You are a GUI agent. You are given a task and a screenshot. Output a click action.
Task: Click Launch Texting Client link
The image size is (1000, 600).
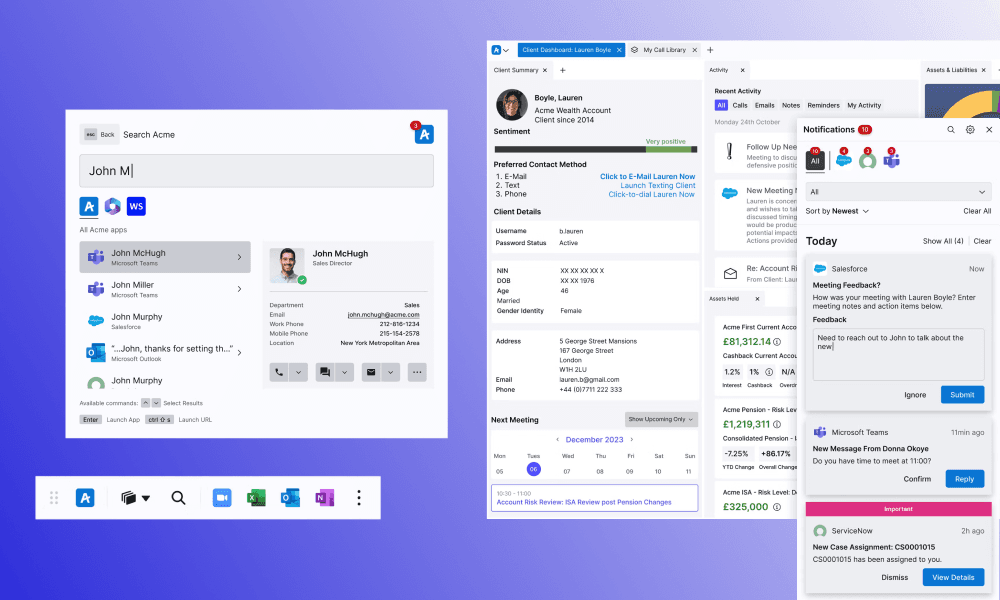coord(658,186)
